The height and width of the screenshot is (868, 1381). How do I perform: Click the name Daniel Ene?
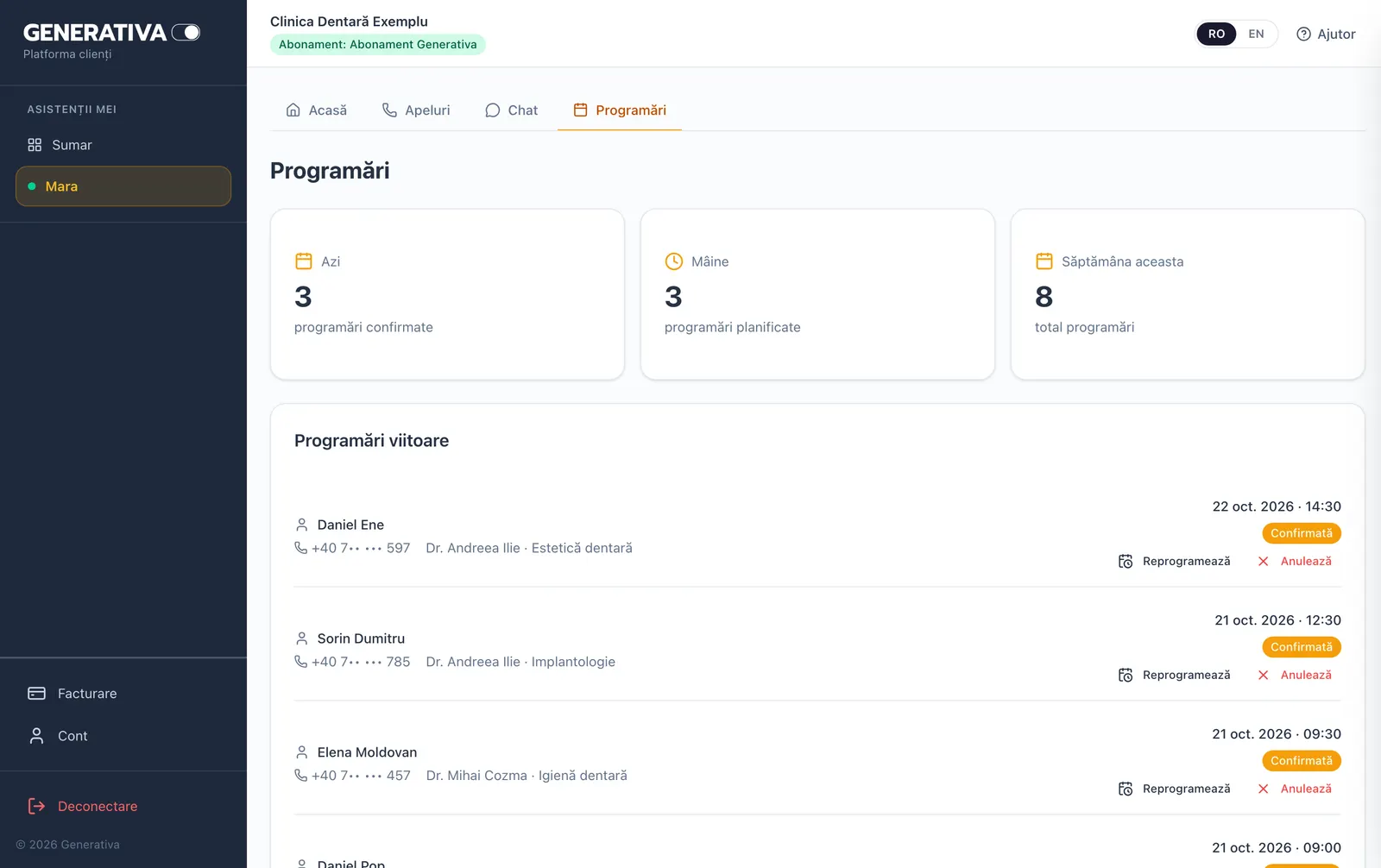[350, 525]
